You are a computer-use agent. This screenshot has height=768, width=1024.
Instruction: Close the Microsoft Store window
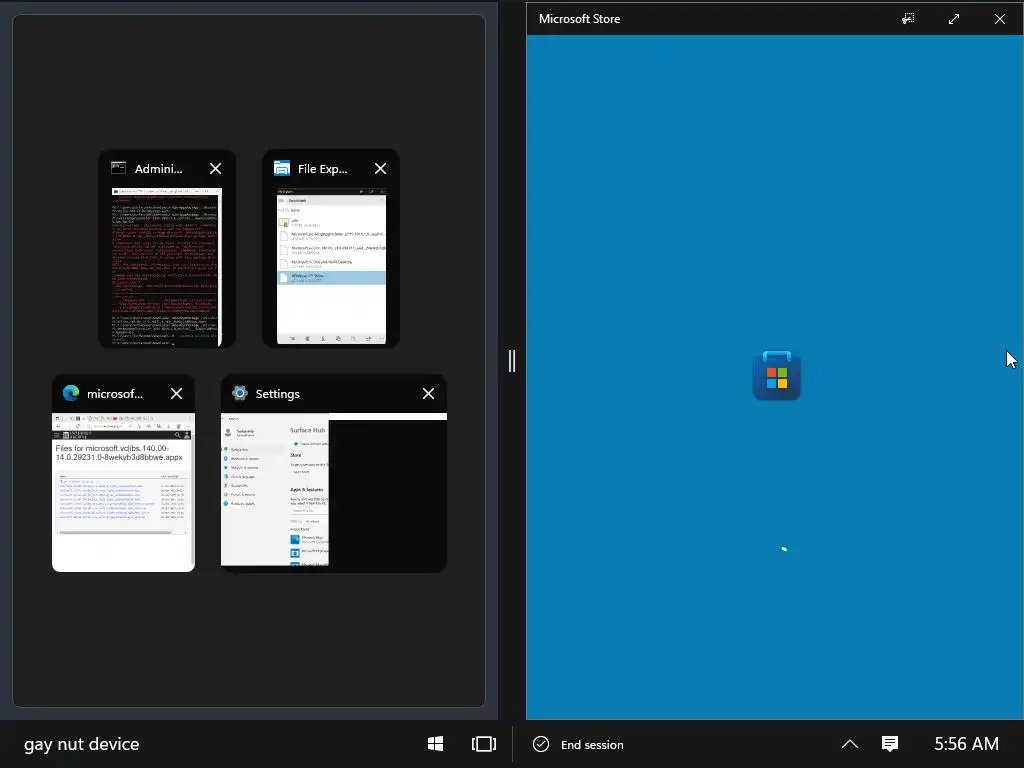pyautogui.click(x=999, y=19)
